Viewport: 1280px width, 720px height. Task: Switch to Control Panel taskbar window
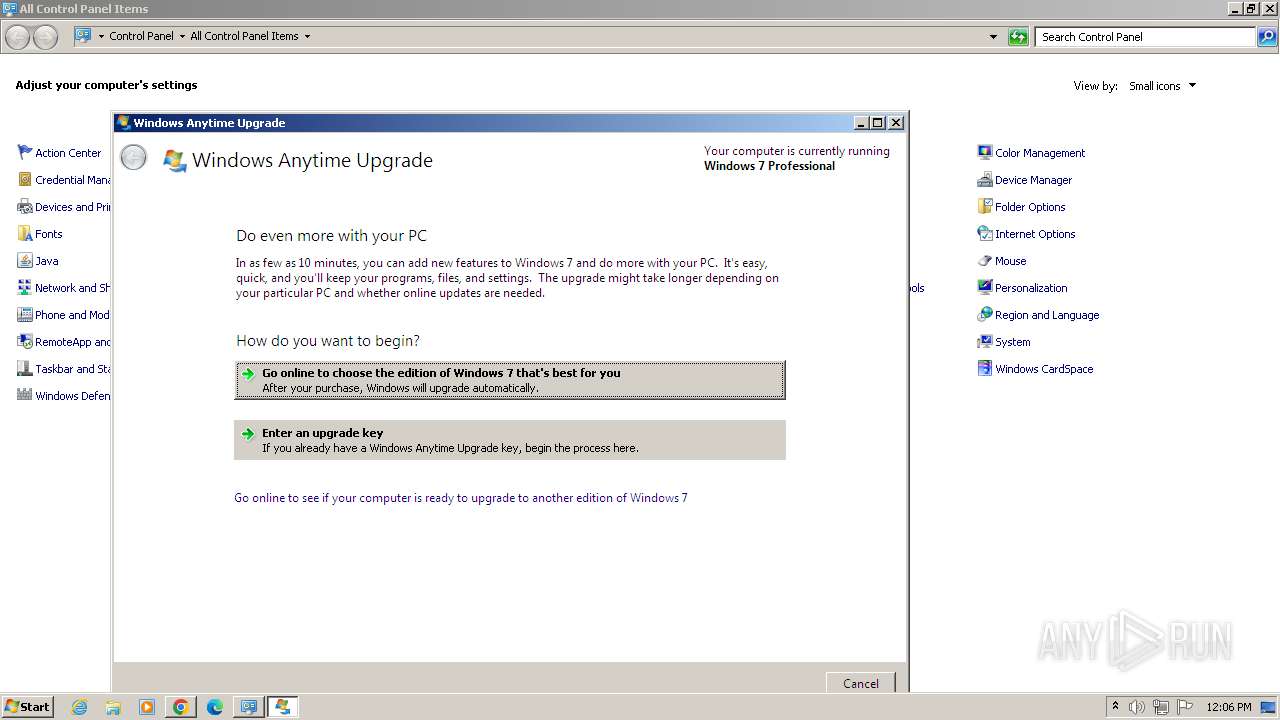click(x=249, y=707)
